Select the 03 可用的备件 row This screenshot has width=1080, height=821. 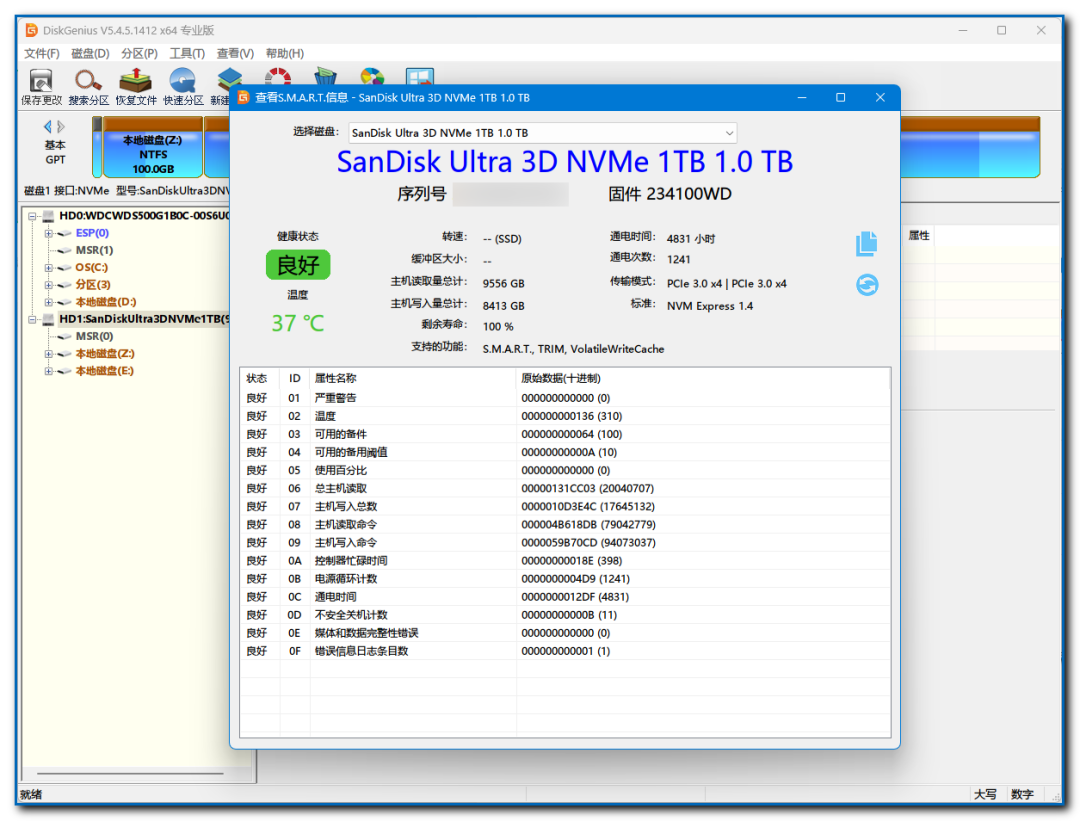(x=565, y=434)
